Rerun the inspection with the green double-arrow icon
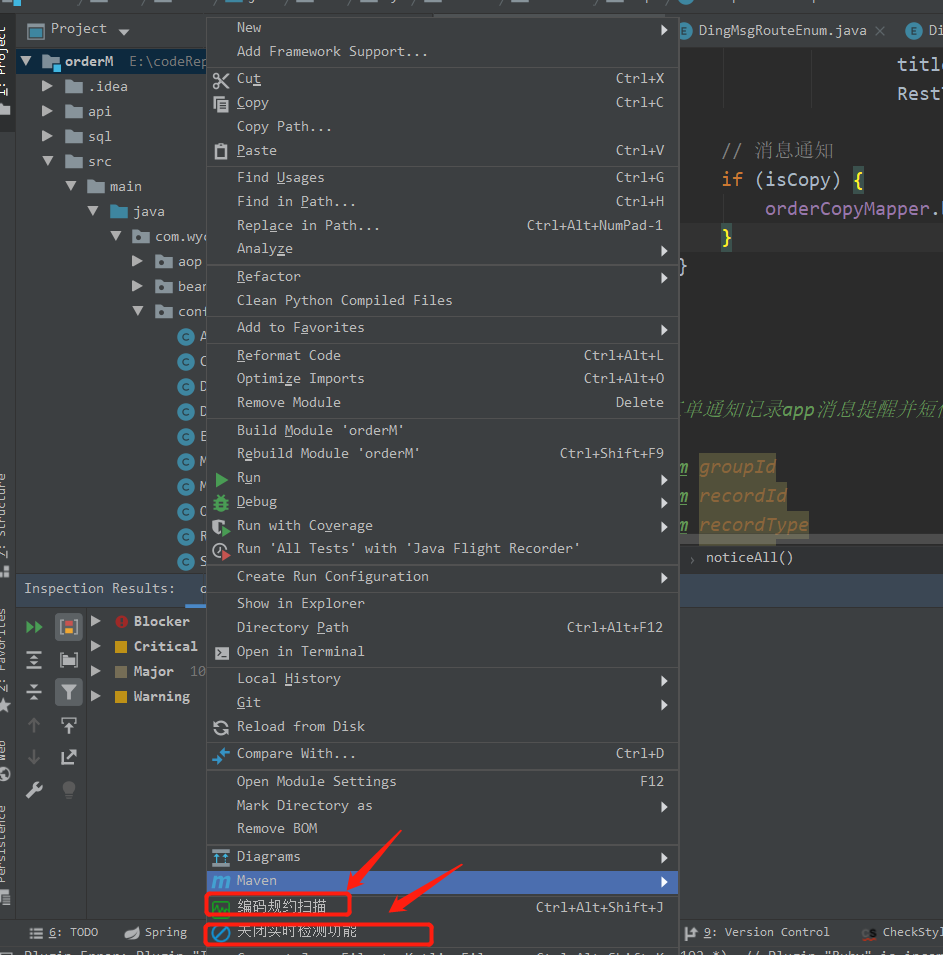The height and width of the screenshot is (955, 943). point(33,626)
